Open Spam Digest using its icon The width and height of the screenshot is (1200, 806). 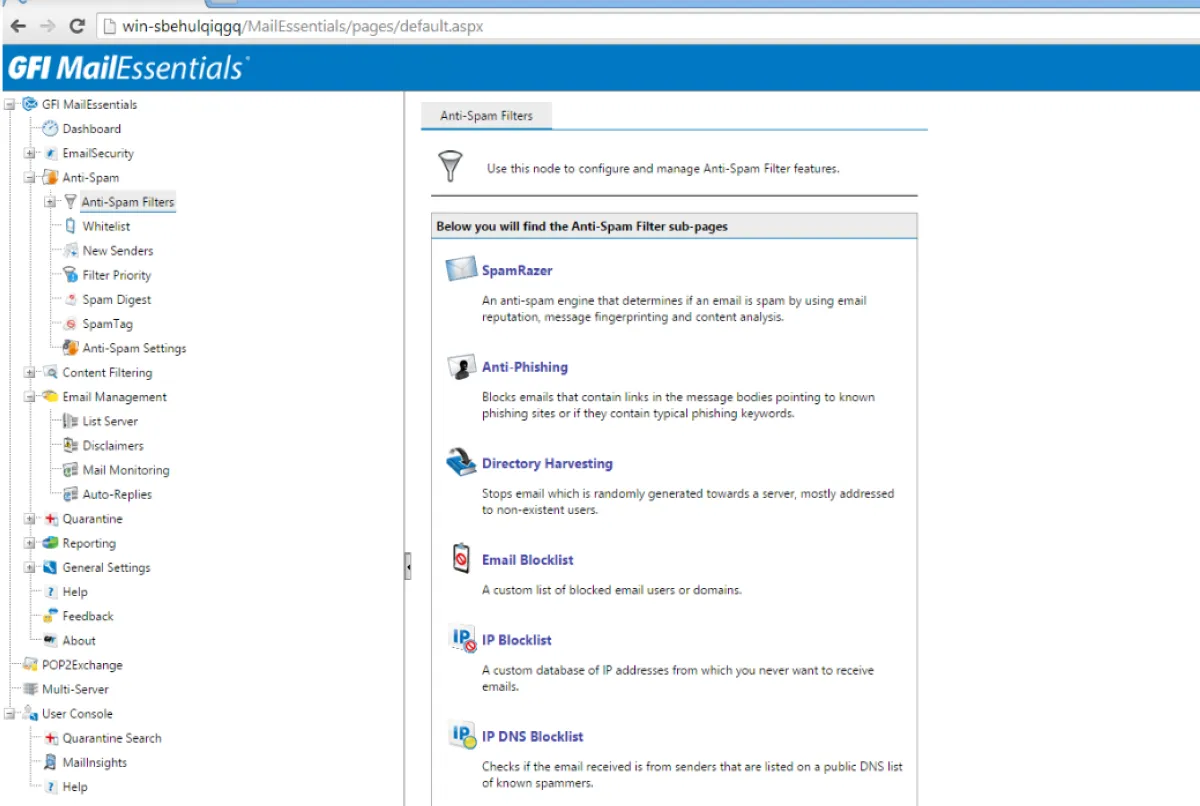70,300
